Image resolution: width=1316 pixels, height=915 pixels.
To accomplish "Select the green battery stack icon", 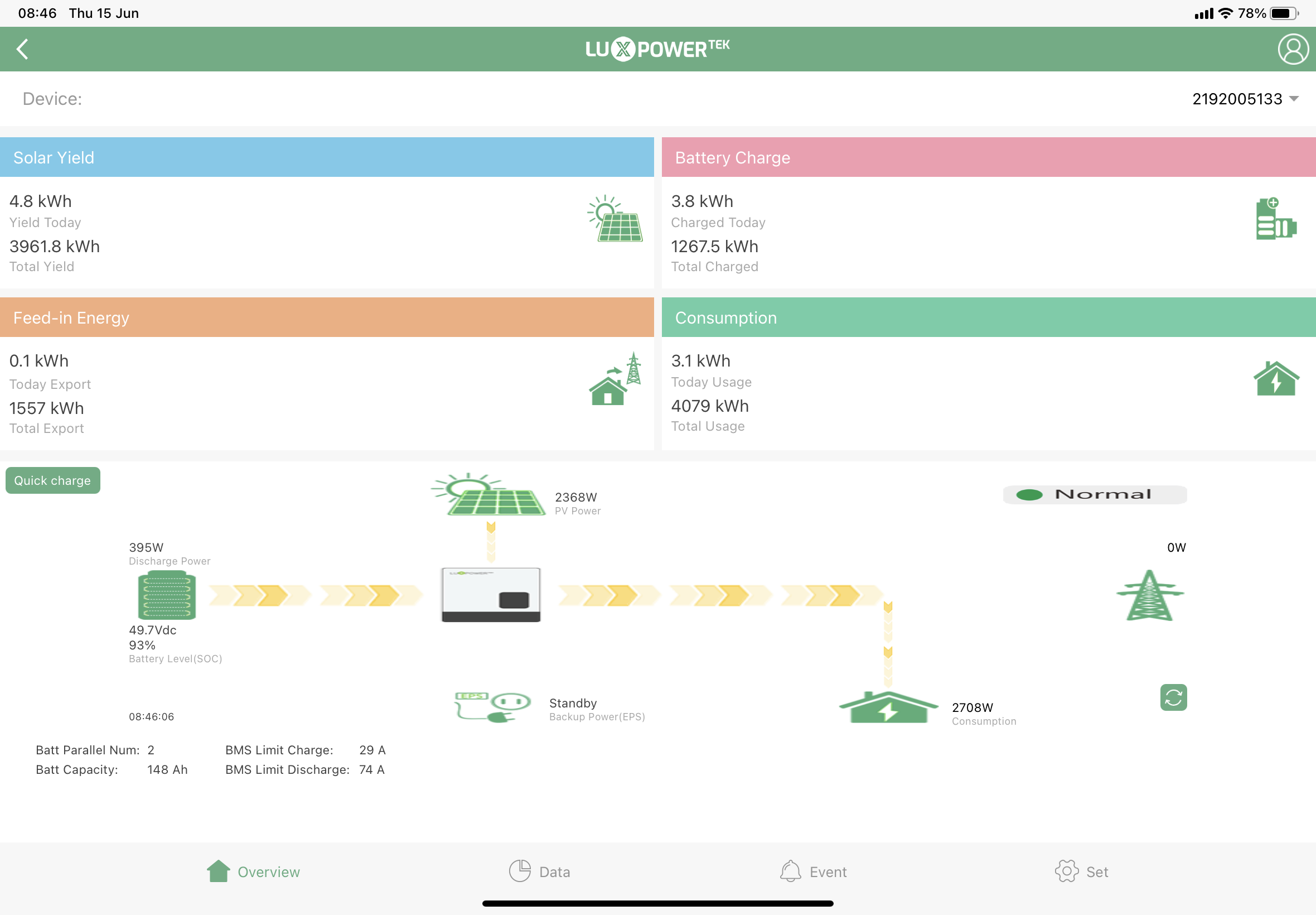I will pos(167,595).
